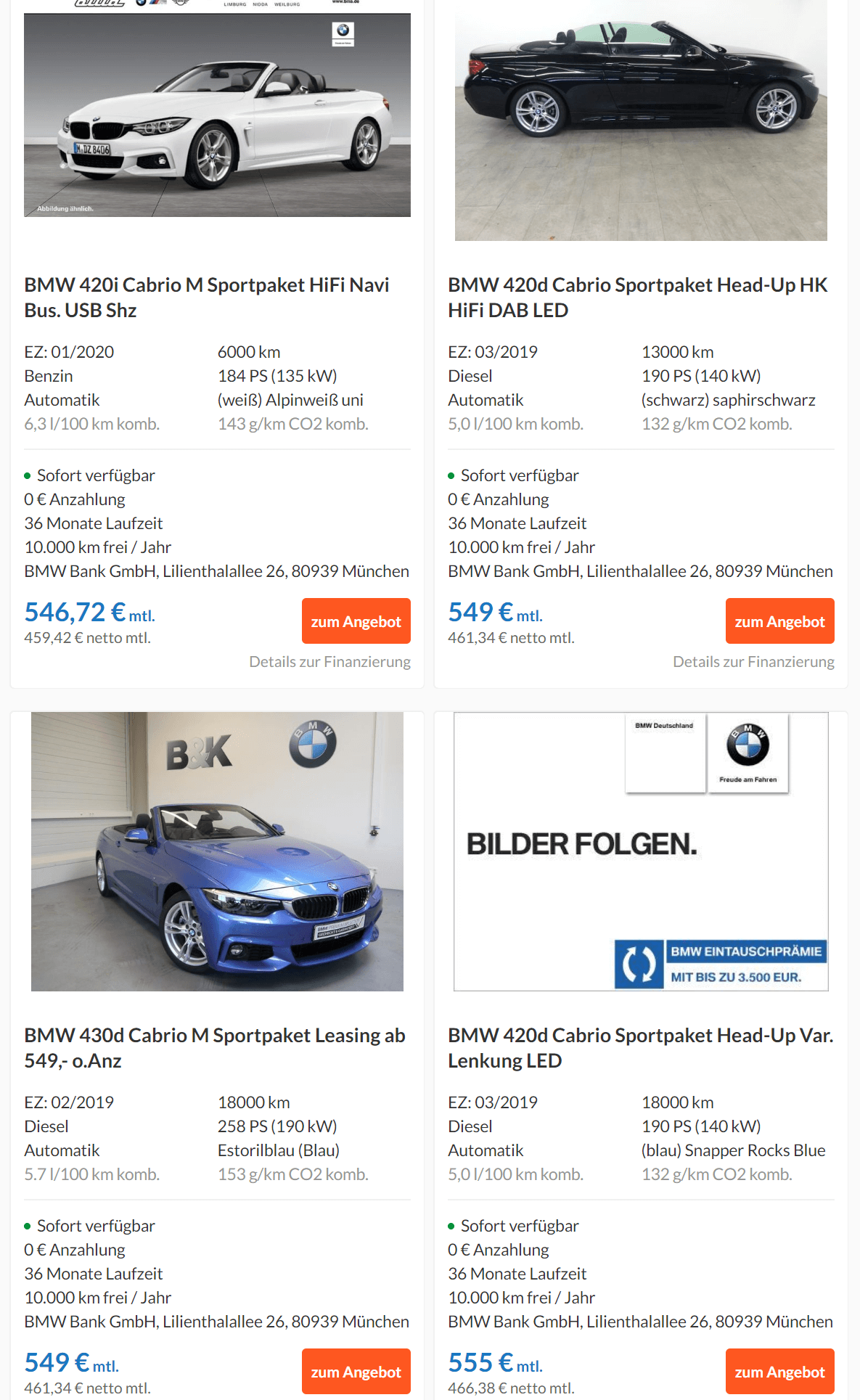
Task: Open 'Details zur Finanzierung' for the 420i Cabrio
Action: coord(330,662)
